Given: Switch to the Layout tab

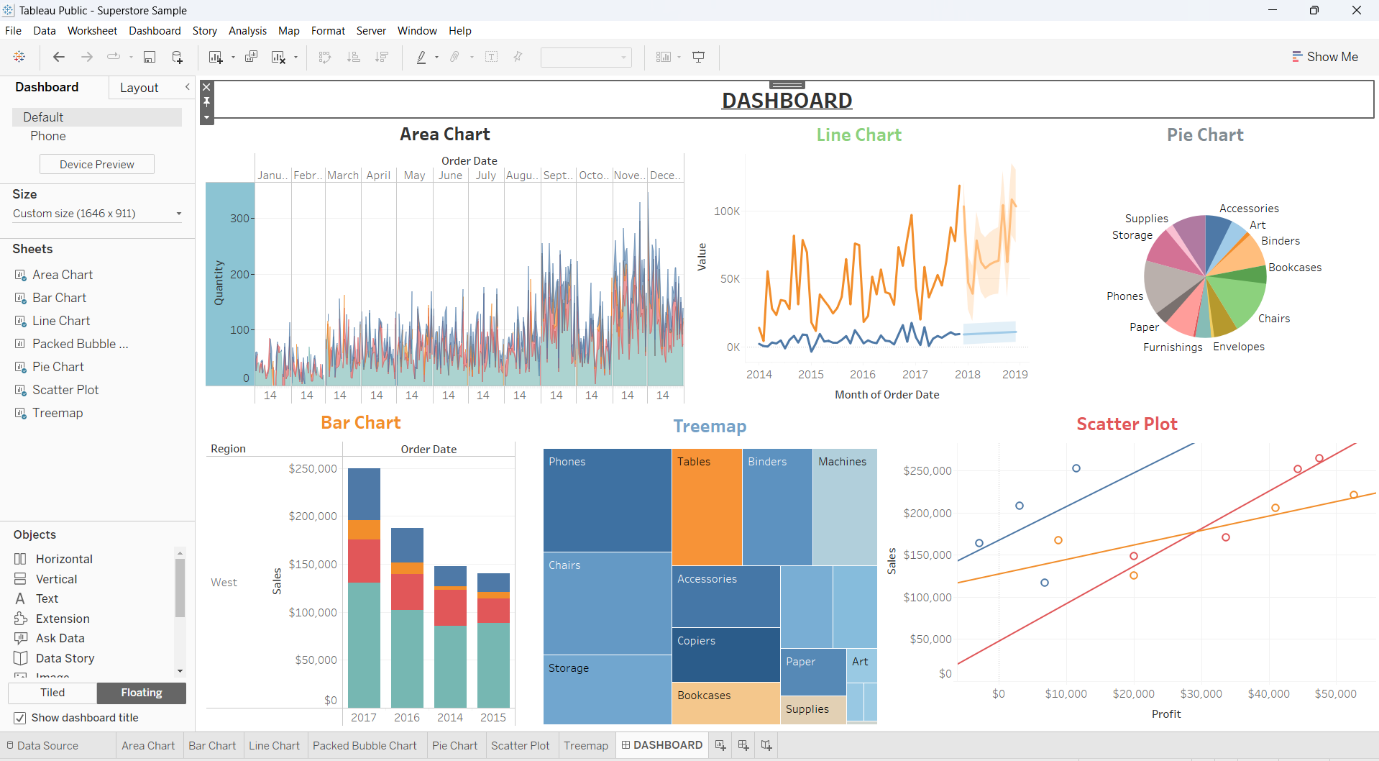Looking at the screenshot, I should [139, 87].
